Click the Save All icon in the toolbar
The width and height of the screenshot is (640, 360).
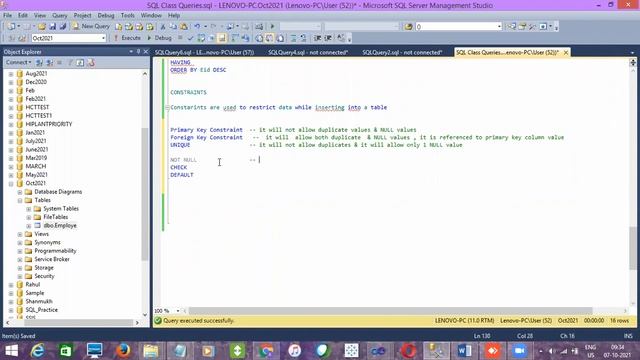[x=62, y=27]
